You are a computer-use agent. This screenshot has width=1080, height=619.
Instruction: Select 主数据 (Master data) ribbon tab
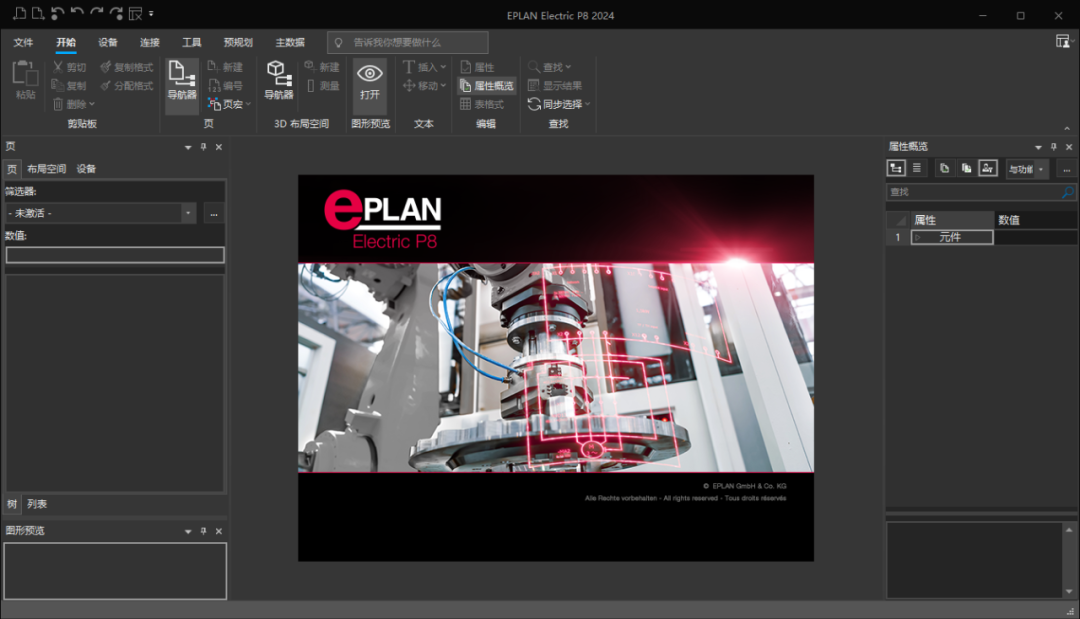point(290,42)
